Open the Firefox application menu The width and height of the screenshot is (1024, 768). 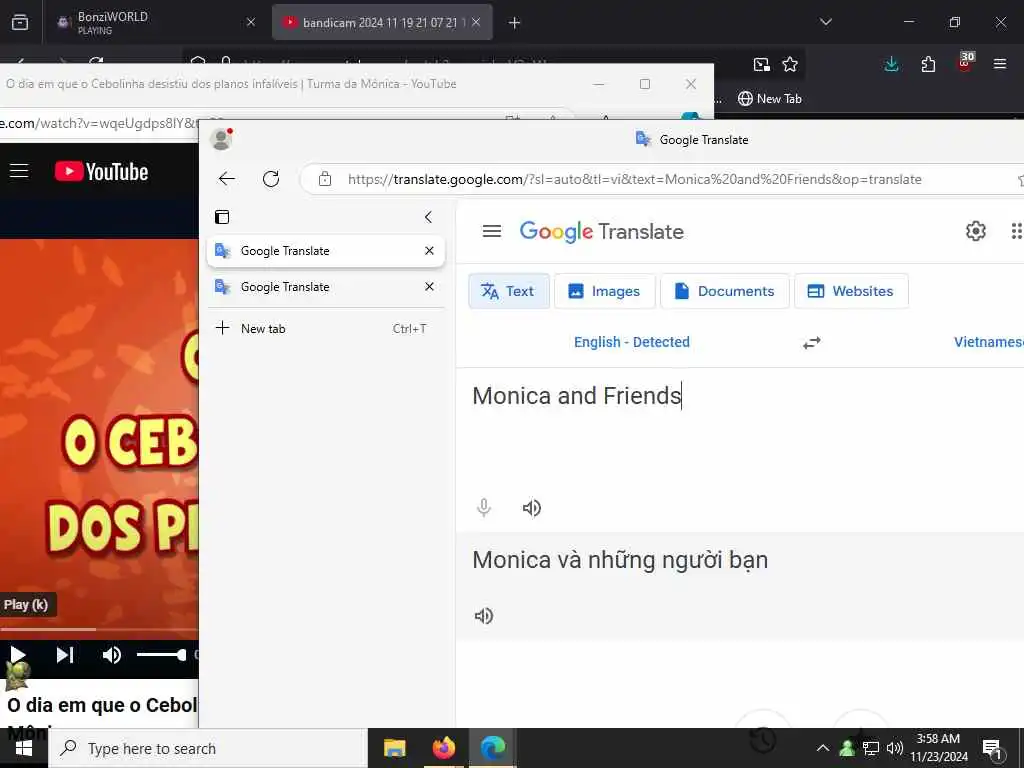pyautogui.click(x=1000, y=64)
